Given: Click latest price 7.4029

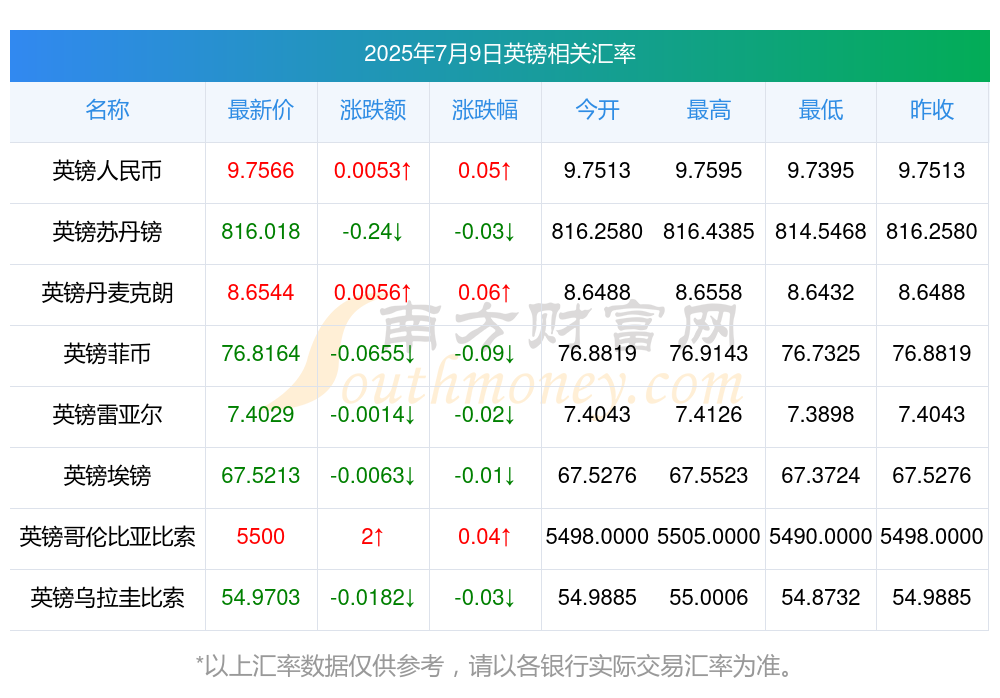Looking at the screenshot, I should pos(261,415).
